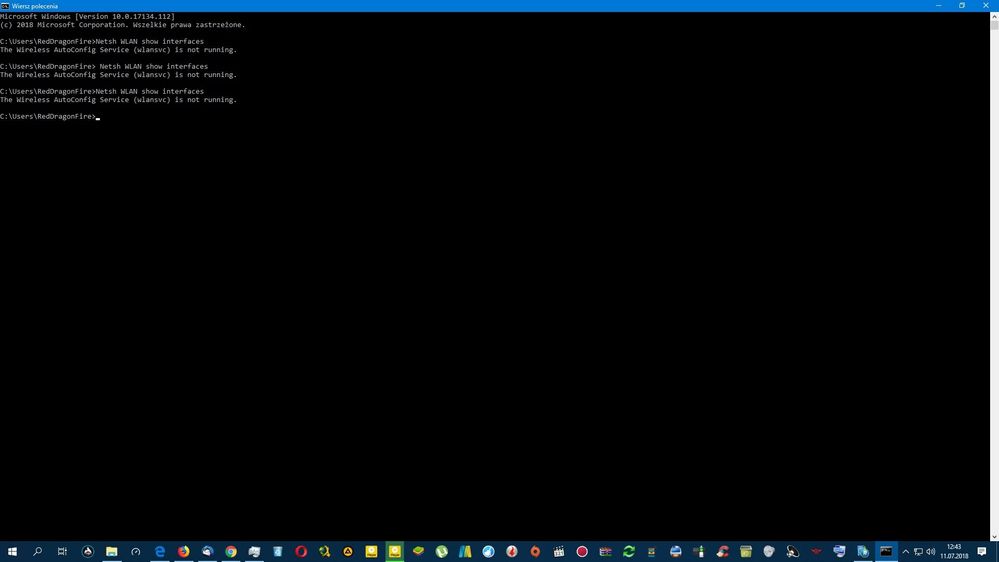Launch the colorful books library icon

tap(465, 551)
